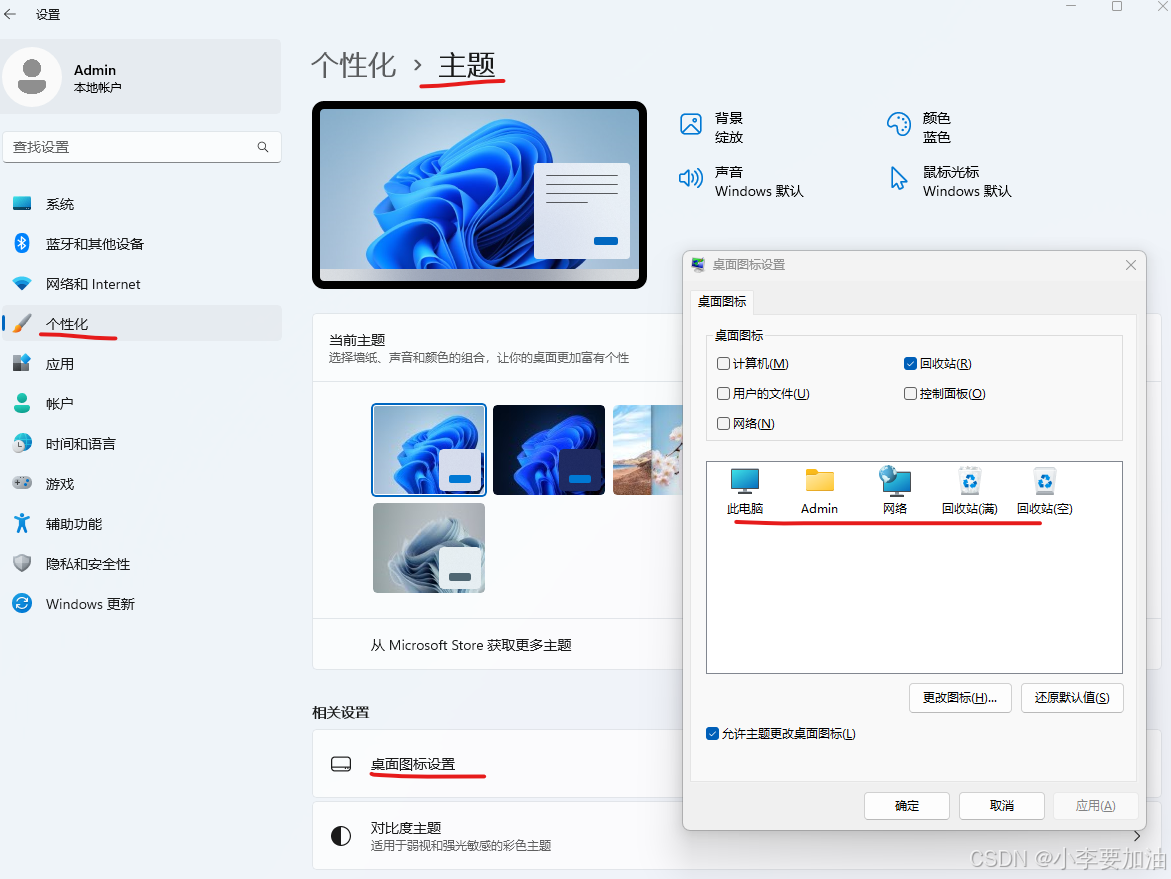Click the large current theme preview

479,195
